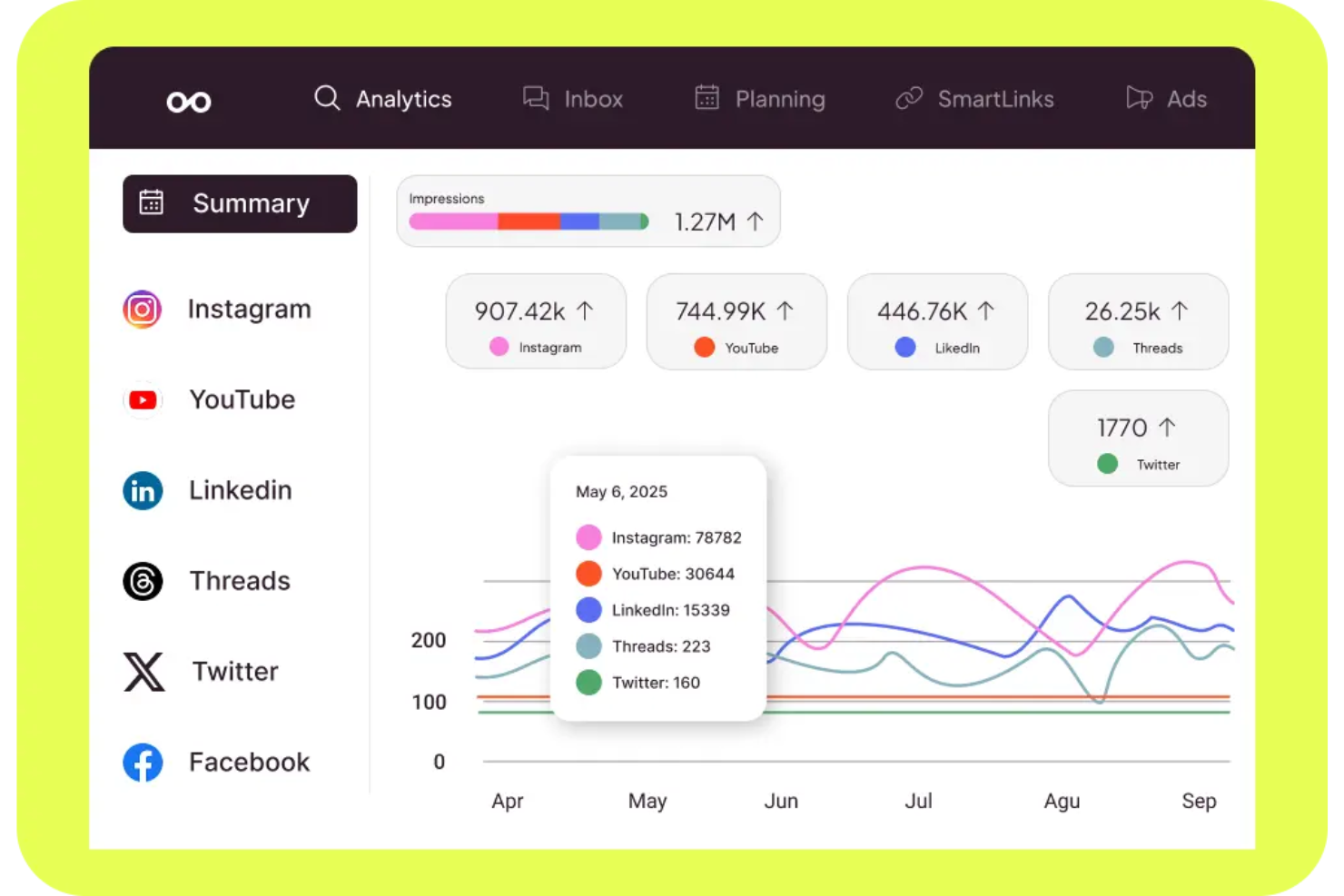Image resolution: width=1344 pixels, height=896 pixels.
Task: Click the 1770 Twitter value
Action: 1122,428
